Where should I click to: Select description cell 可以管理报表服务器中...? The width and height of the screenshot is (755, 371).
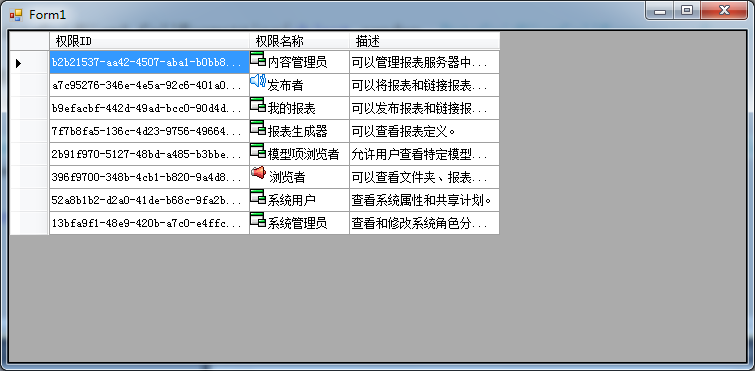point(425,62)
